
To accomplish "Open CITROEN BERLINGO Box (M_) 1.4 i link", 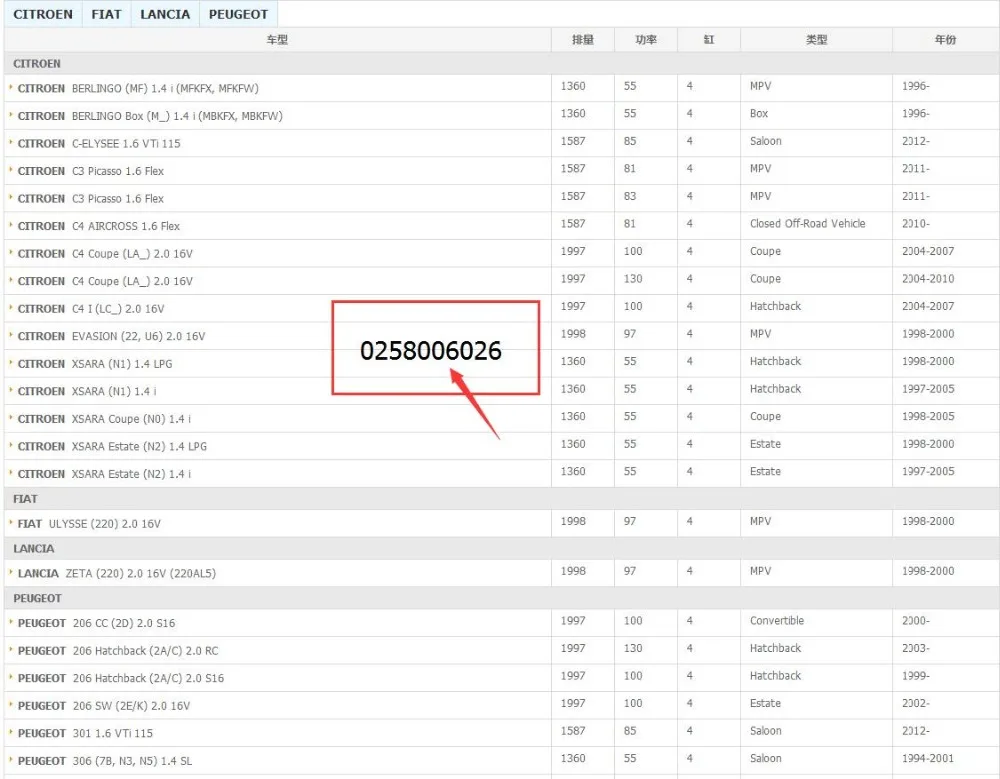I will tap(150, 116).
